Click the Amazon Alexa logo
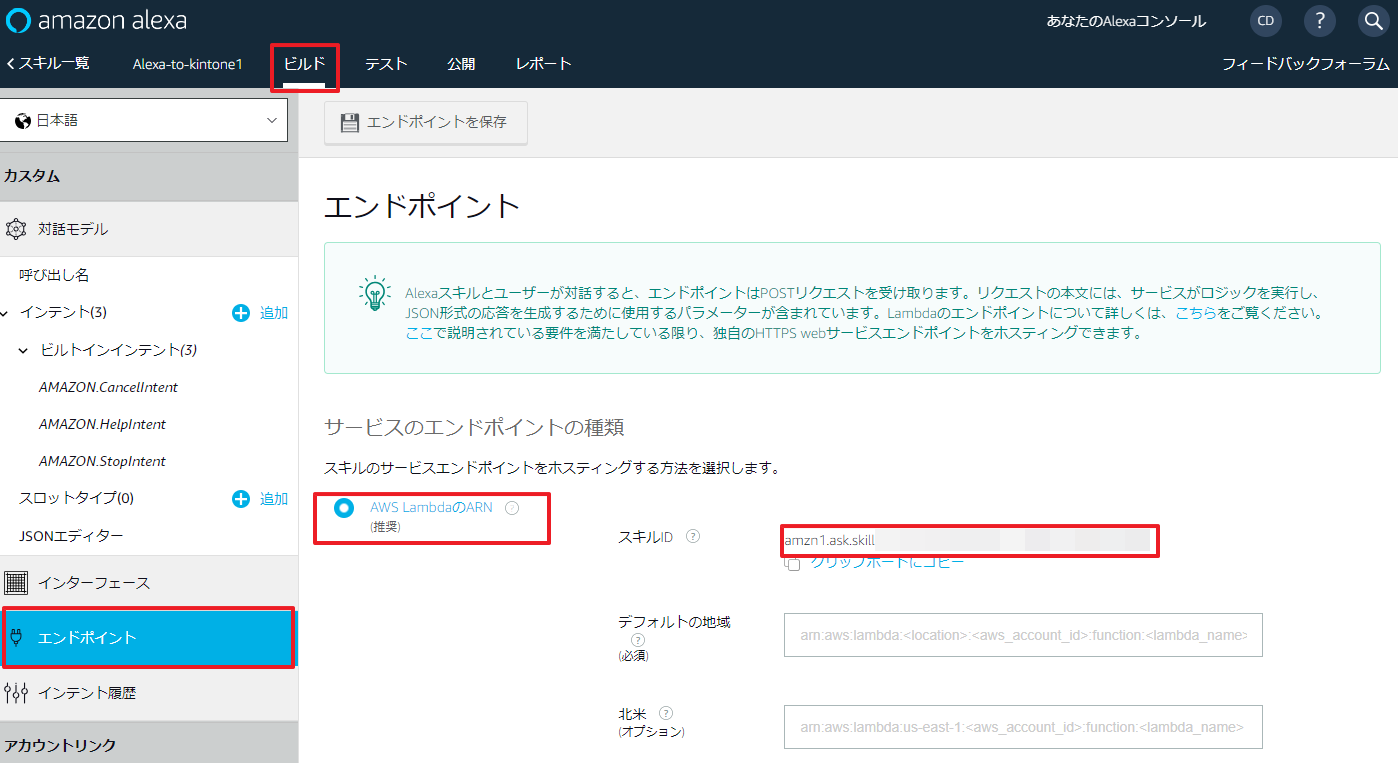The height and width of the screenshot is (763, 1398). (x=97, y=20)
